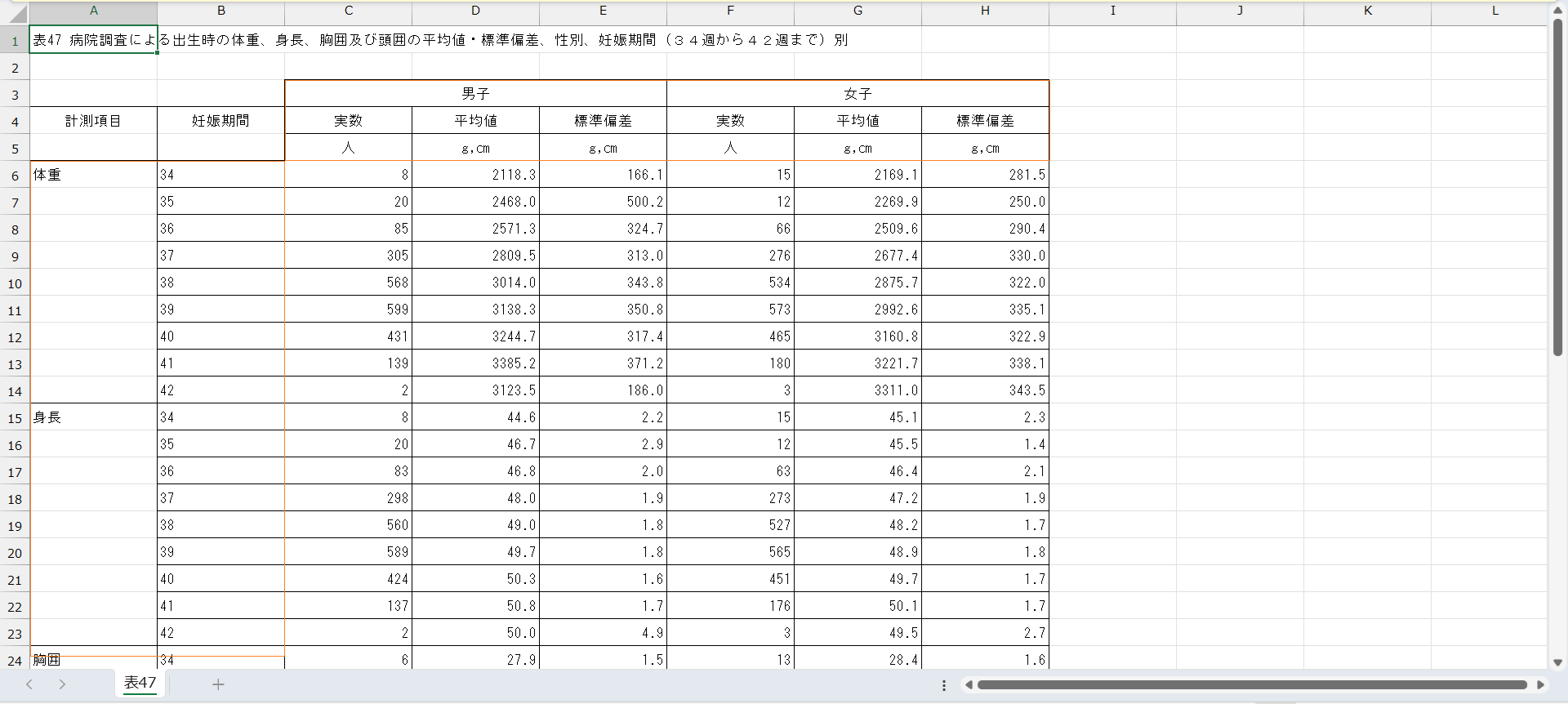This screenshot has width=1568, height=704.
Task: Click the vertical scrollbar up arrow
Action: [1557, 11]
